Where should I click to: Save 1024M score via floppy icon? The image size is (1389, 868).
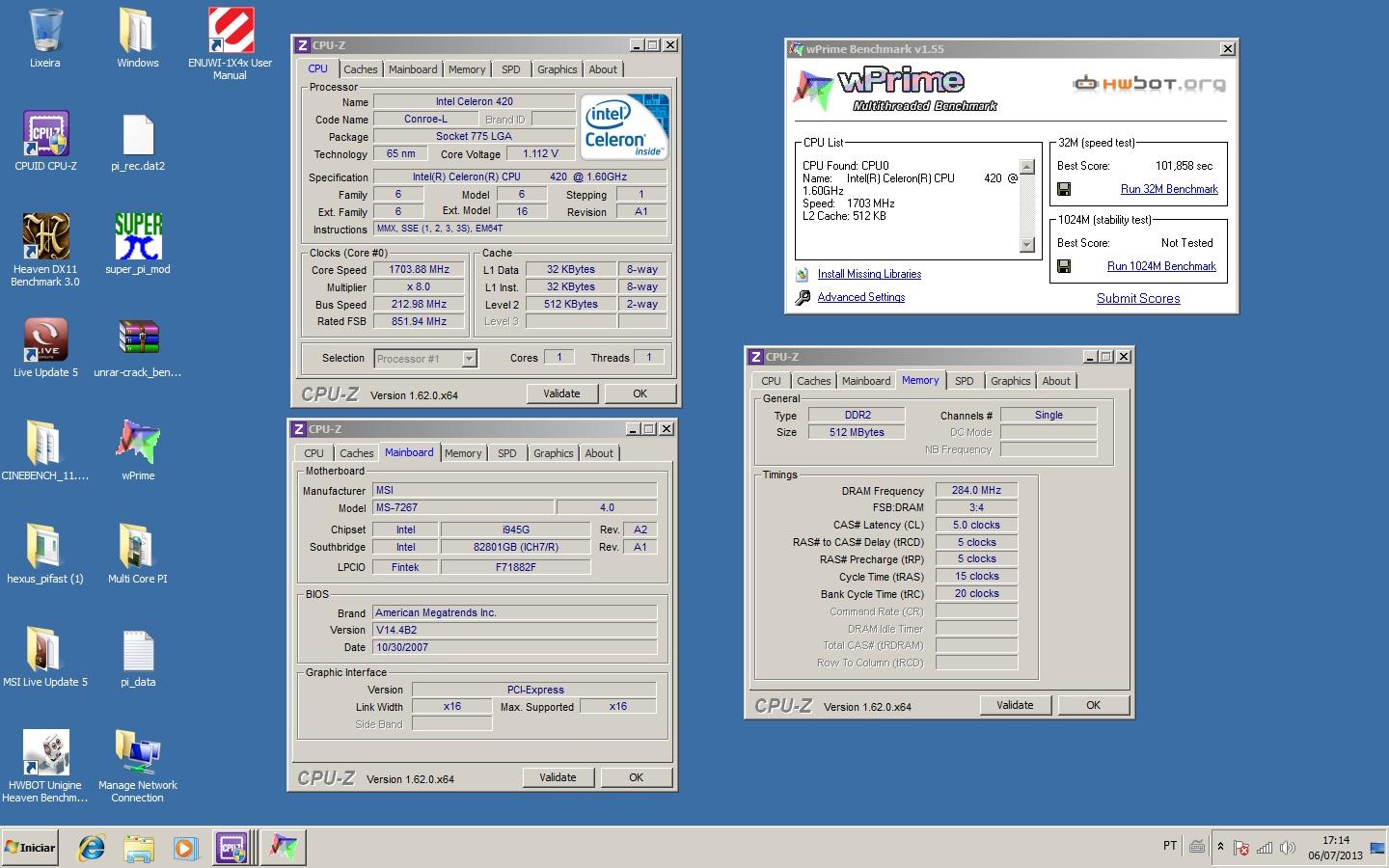coord(1064,266)
